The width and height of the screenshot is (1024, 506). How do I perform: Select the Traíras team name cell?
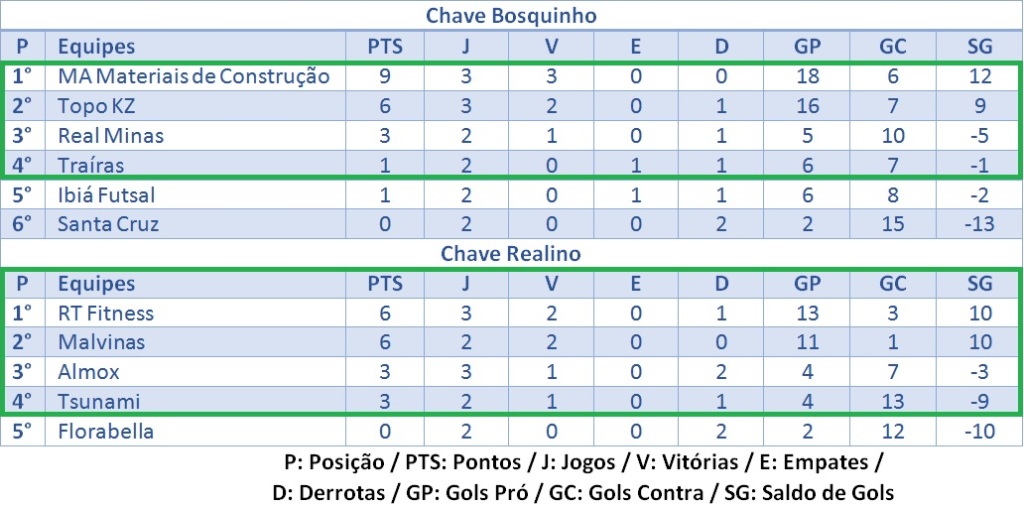[x=91, y=165]
